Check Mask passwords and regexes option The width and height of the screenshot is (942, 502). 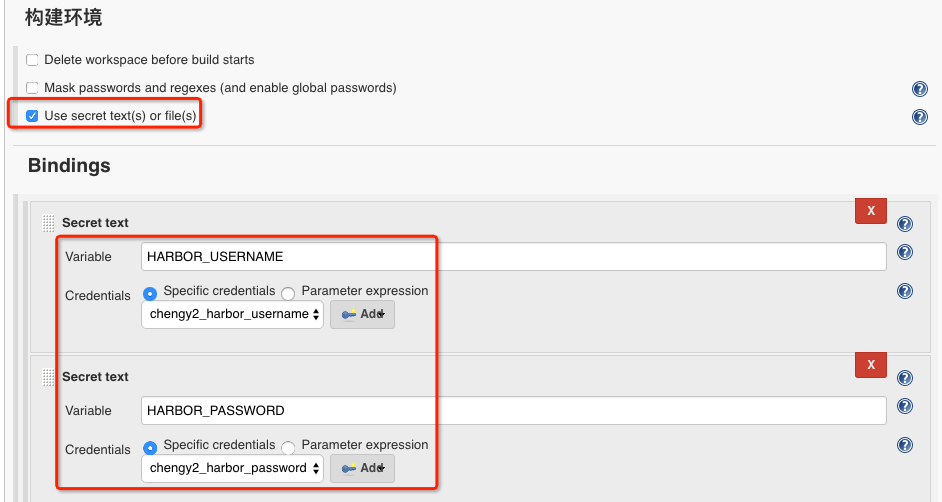pyautogui.click(x=33, y=88)
